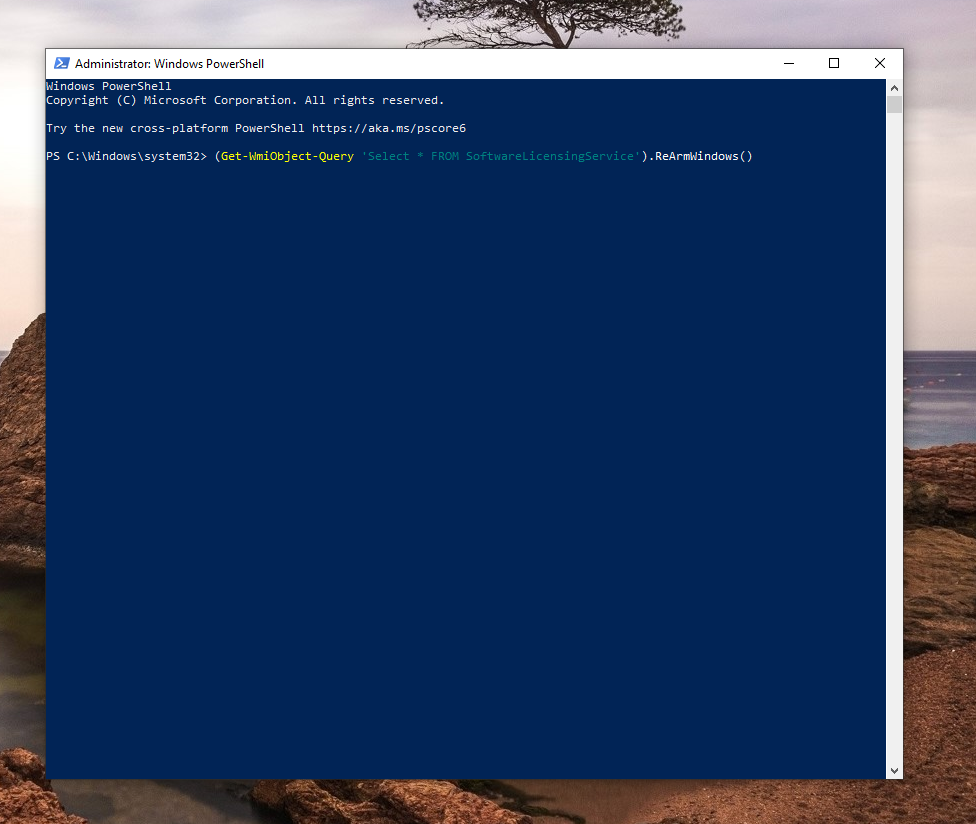Click the vertical scrollbar thumb
Screen dimensions: 976x824
[x=894, y=105]
